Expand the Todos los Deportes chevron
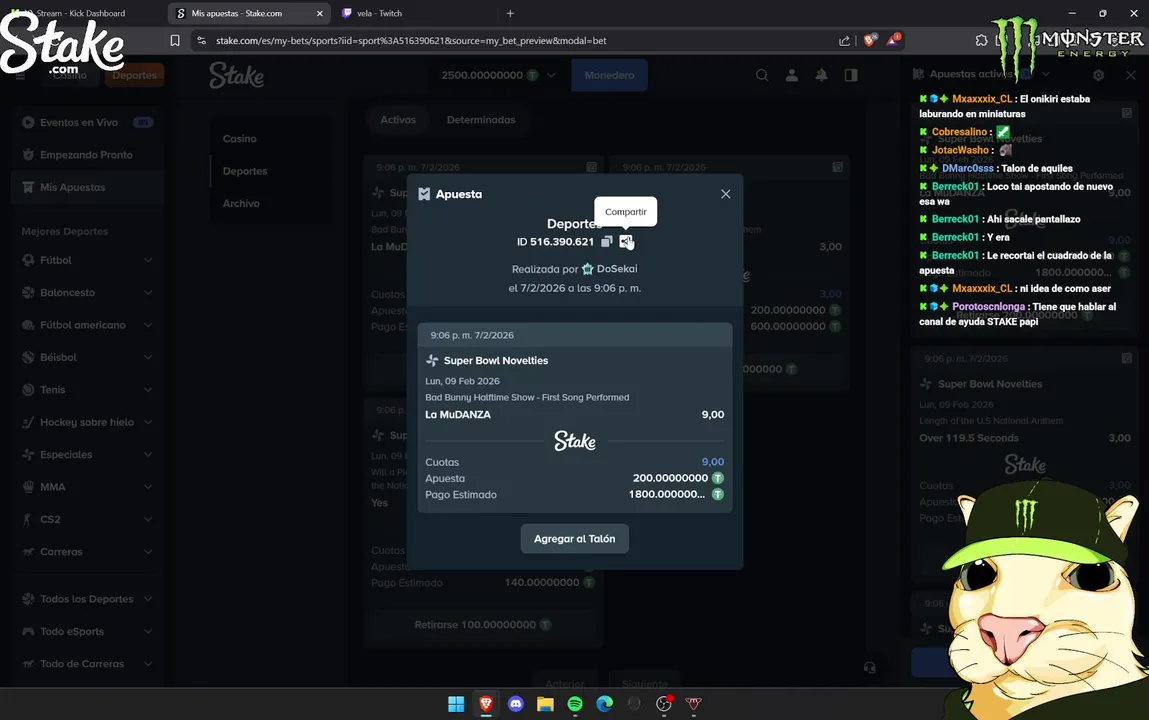1149x720 pixels. tap(148, 599)
